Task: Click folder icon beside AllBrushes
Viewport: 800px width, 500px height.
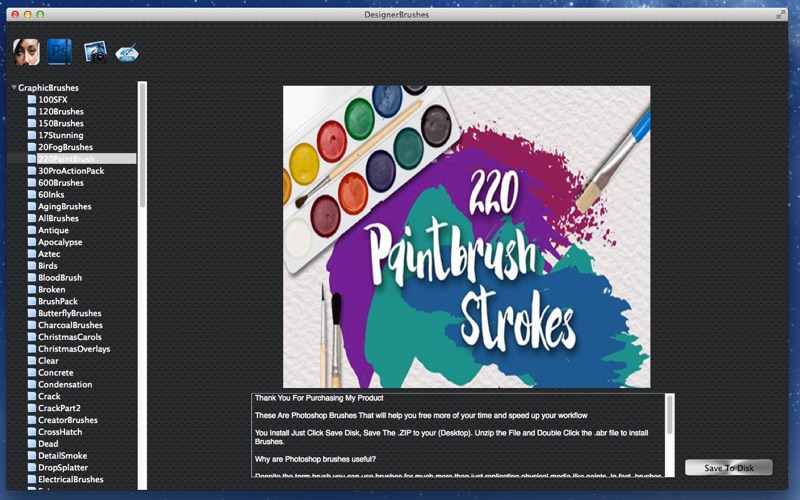Action: [x=32, y=218]
